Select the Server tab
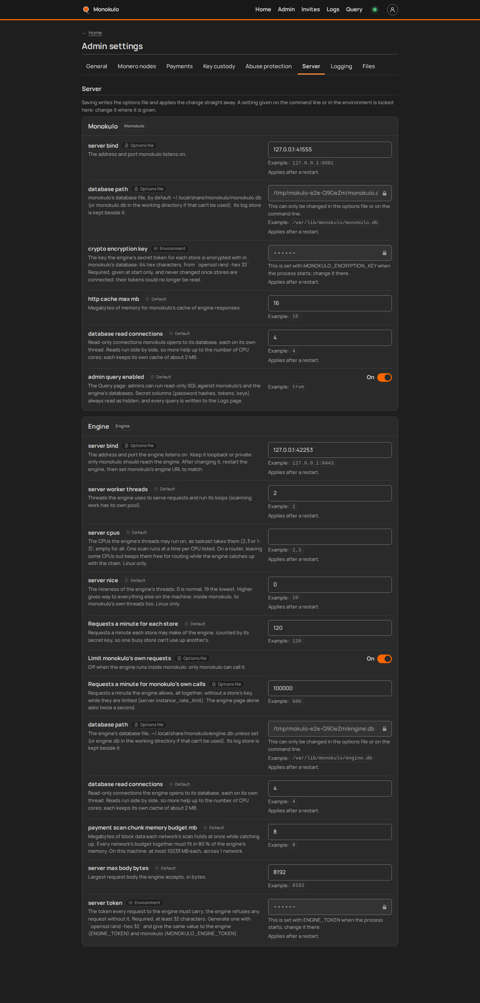This screenshot has height=1003, width=480. coord(311,67)
